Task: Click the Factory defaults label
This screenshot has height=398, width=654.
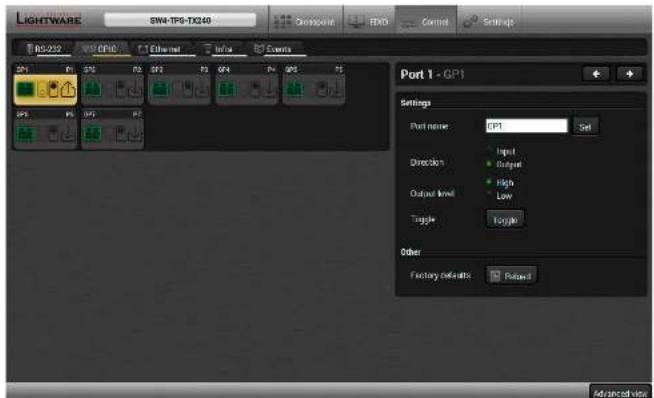Action: [x=440, y=275]
